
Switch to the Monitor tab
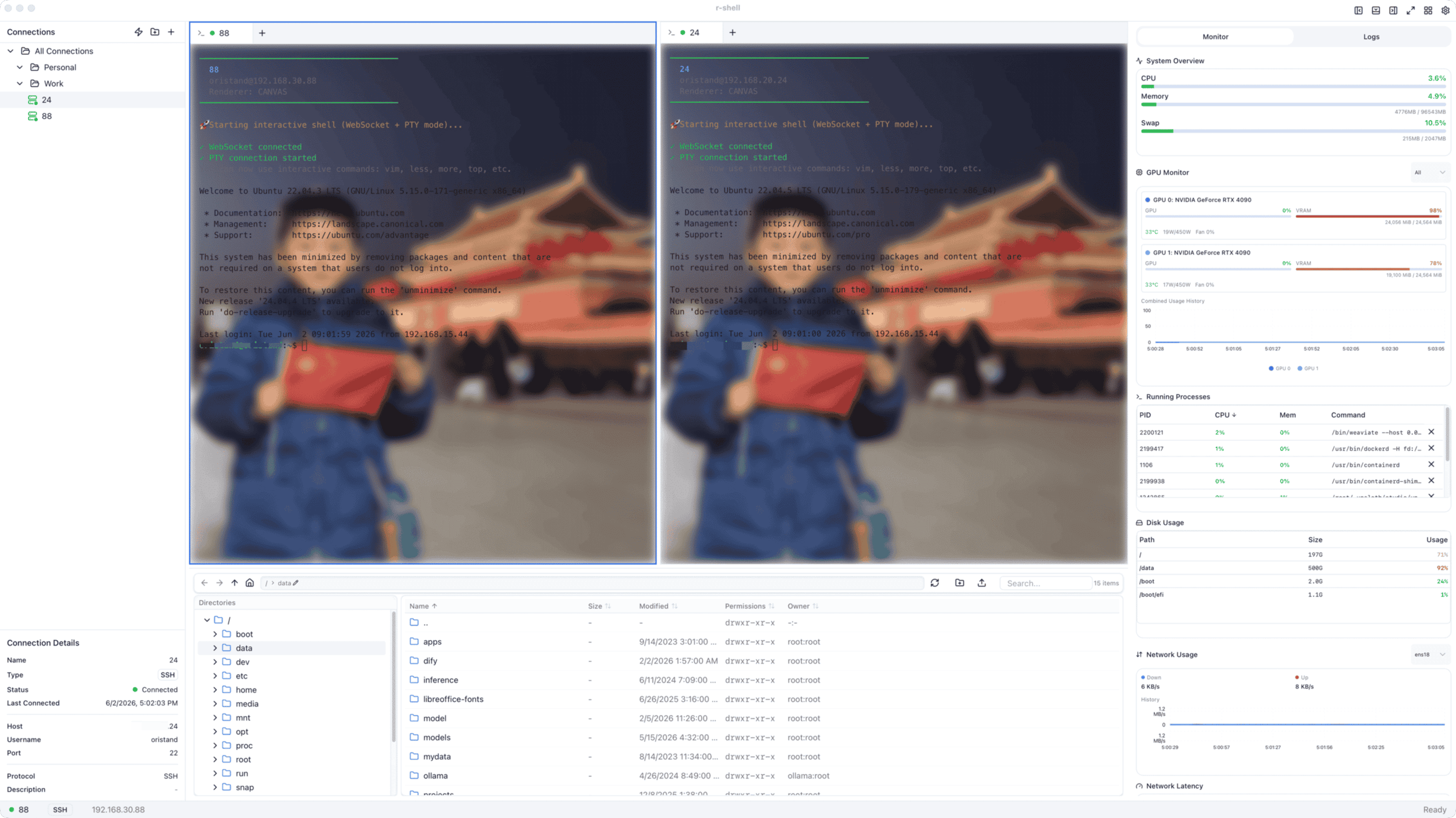(x=1215, y=37)
